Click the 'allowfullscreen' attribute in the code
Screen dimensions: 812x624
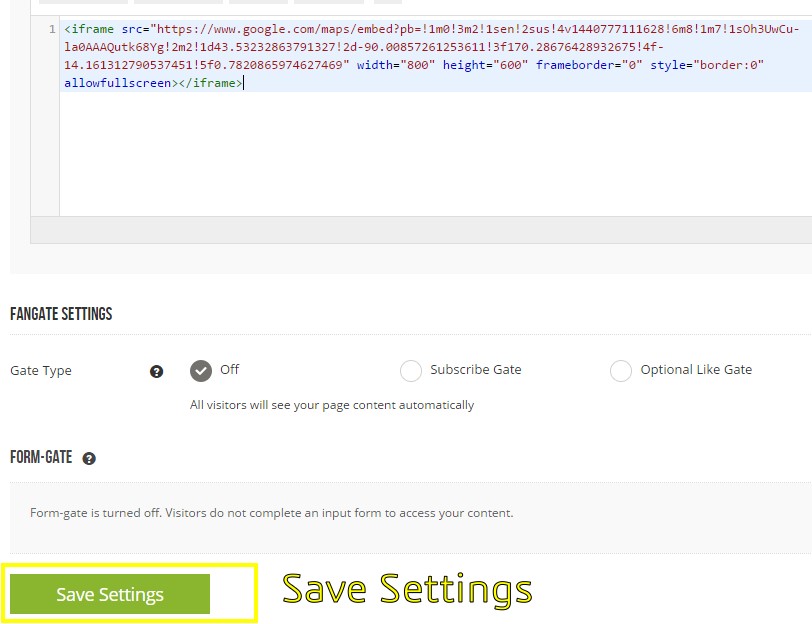(x=118, y=83)
